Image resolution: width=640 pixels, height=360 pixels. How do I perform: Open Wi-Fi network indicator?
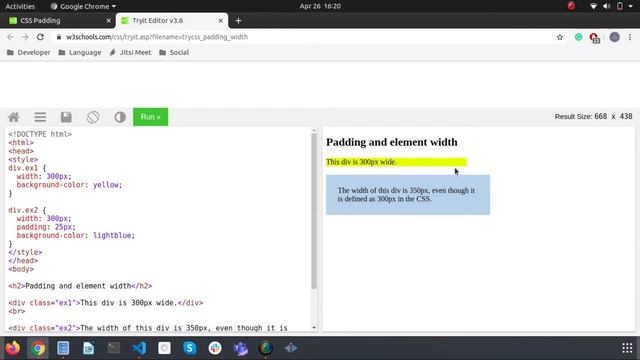[593, 6]
